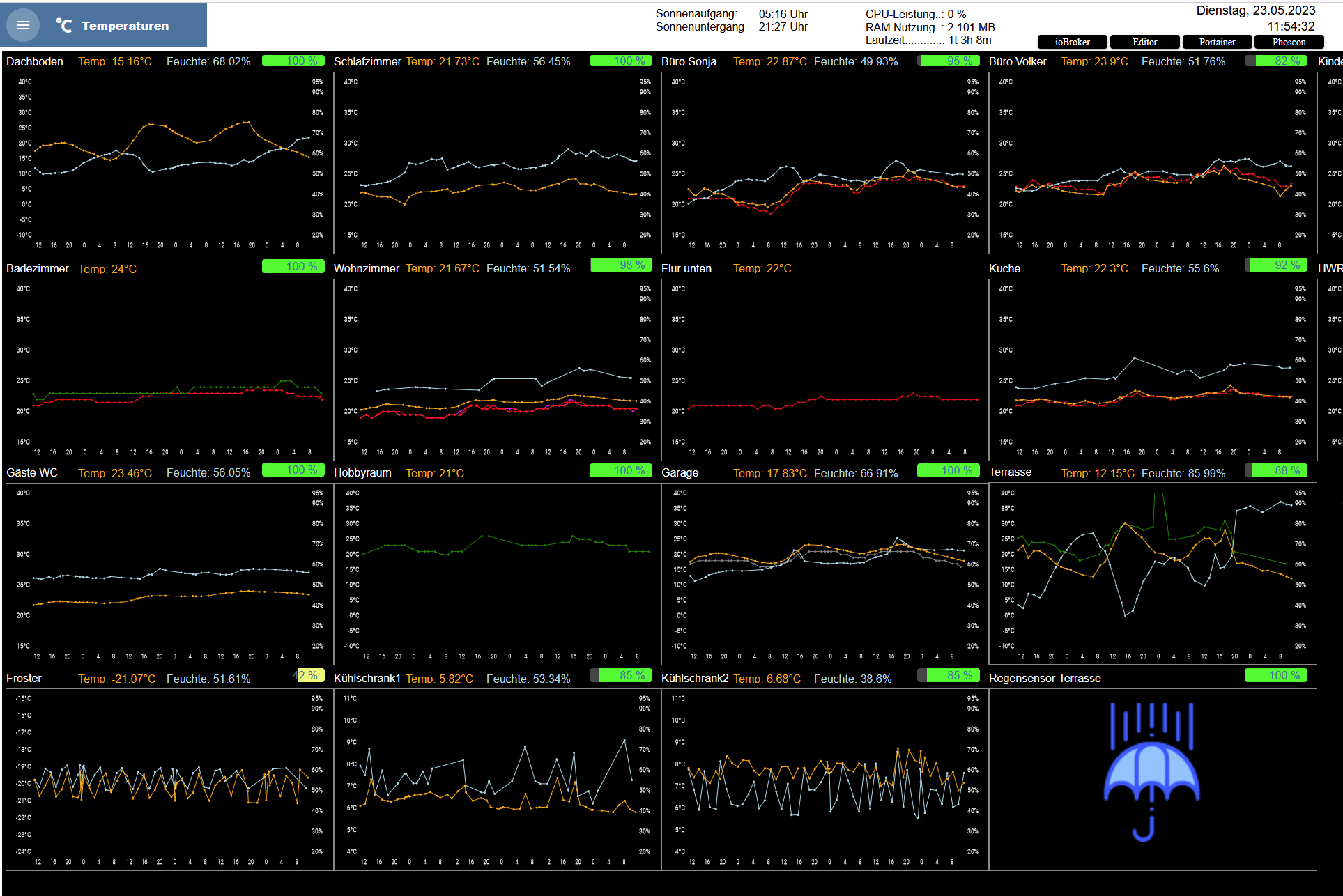Click Büro Volker humidity Feuchte: 51.76%
1343x896 pixels.
[1183, 61]
